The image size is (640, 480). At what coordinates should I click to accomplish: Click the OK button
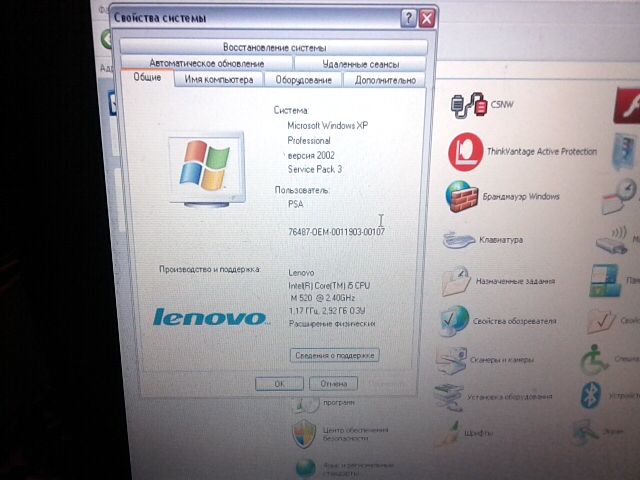(280, 384)
